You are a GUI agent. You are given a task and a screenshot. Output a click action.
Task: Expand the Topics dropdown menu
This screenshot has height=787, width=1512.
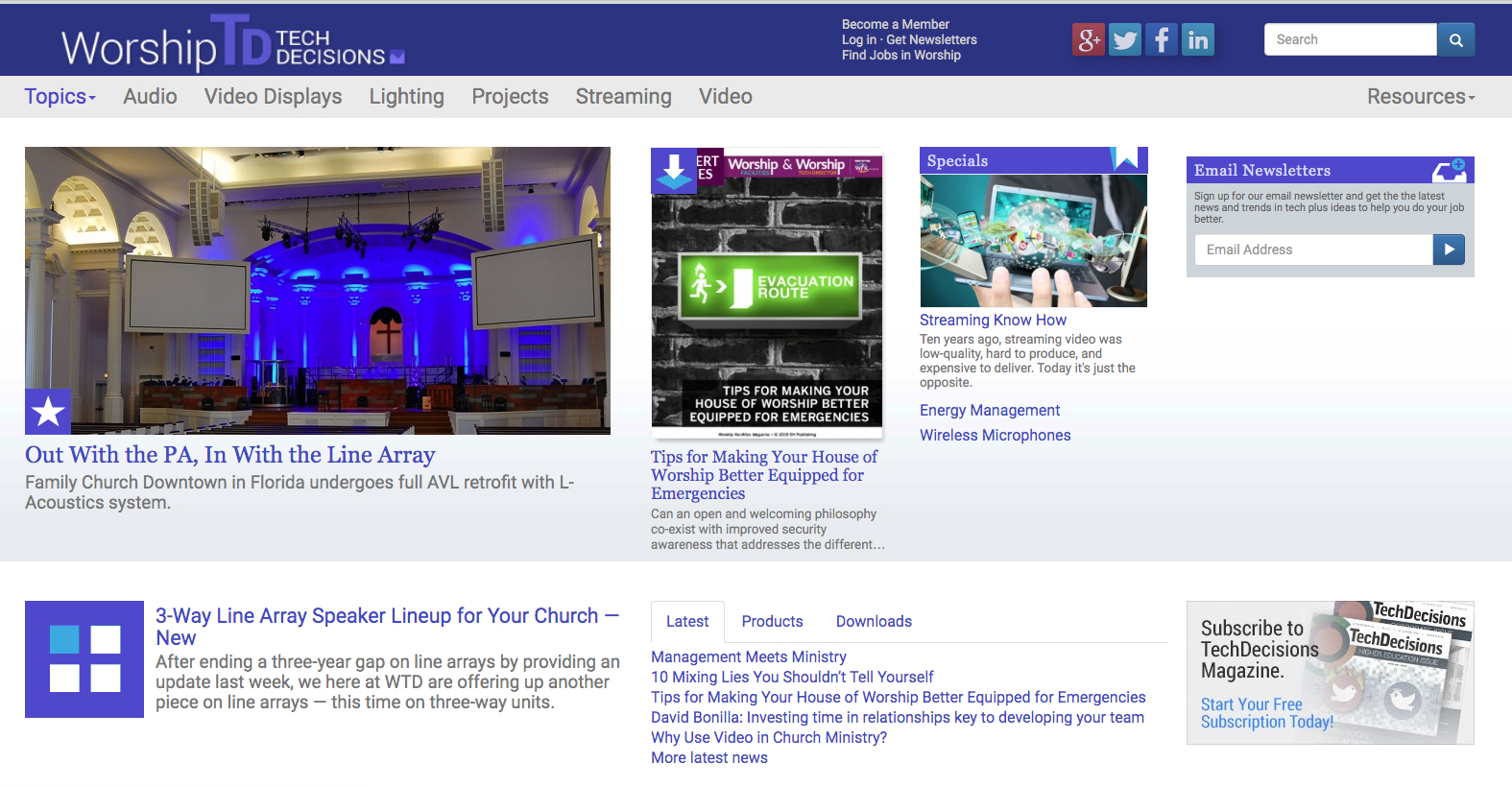[60, 97]
